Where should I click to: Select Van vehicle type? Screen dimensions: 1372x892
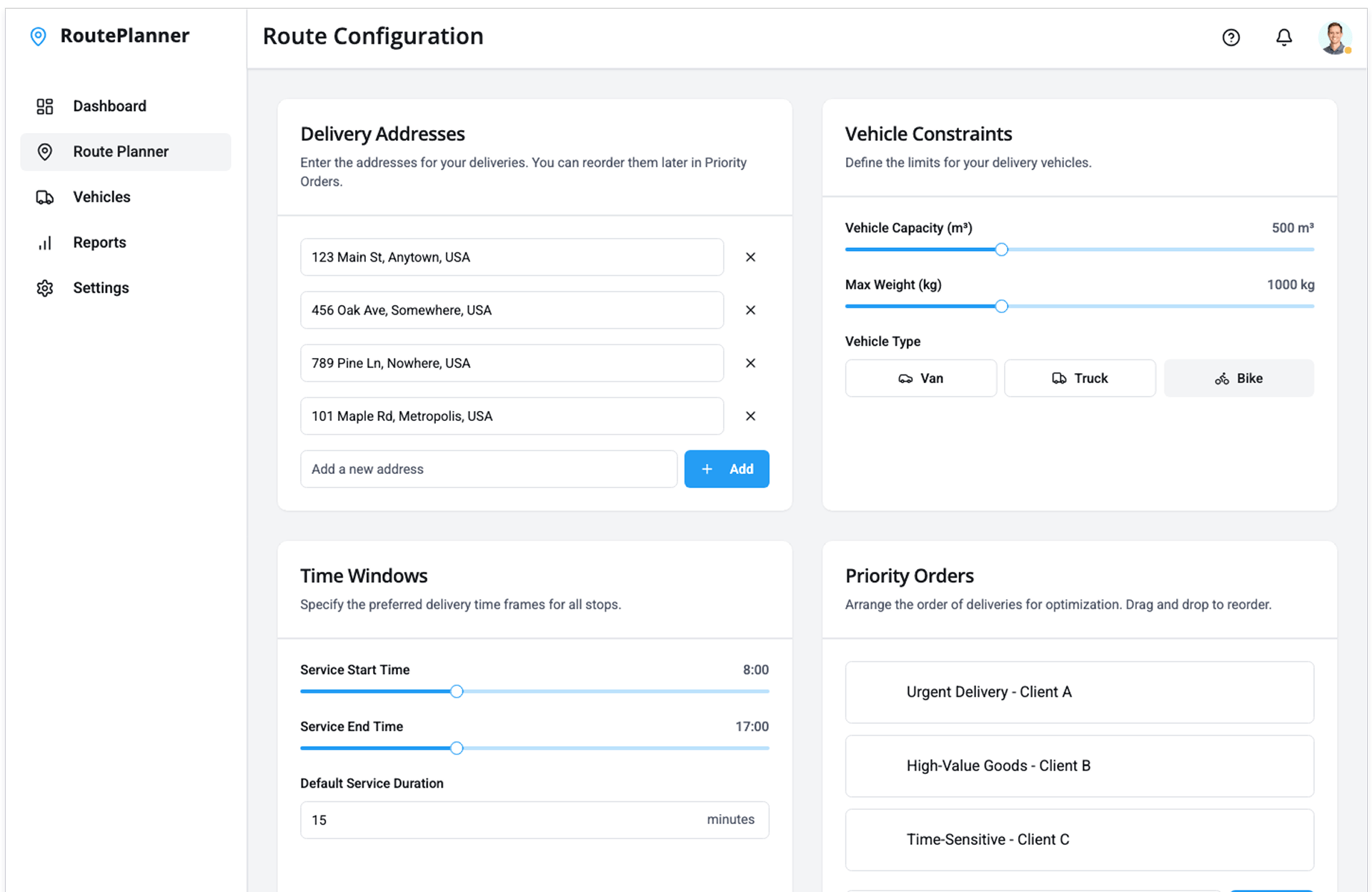(920, 378)
